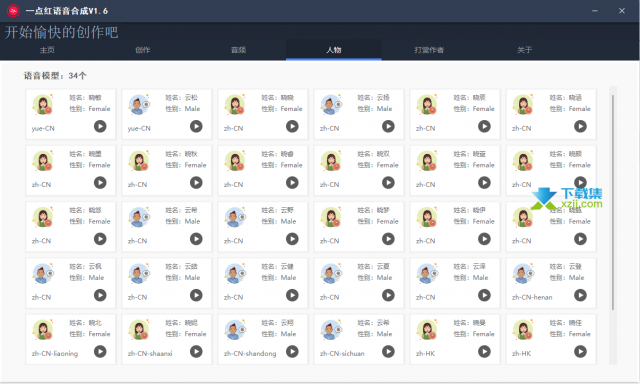Play the zh-CN-sichuan voice sample
The image size is (640, 384).
(x=388, y=351)
